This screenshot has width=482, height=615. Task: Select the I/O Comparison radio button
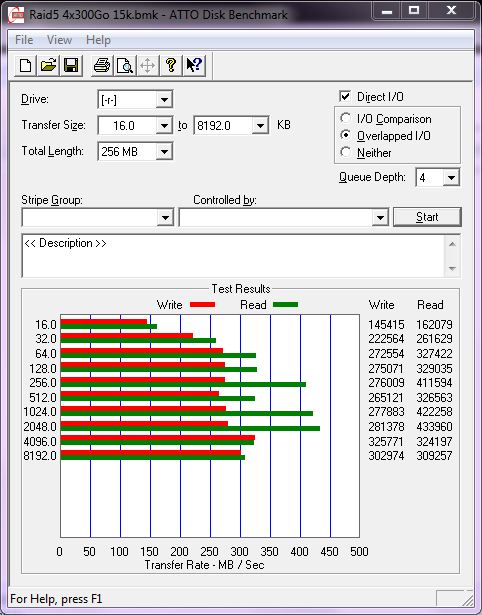point(346,118)
